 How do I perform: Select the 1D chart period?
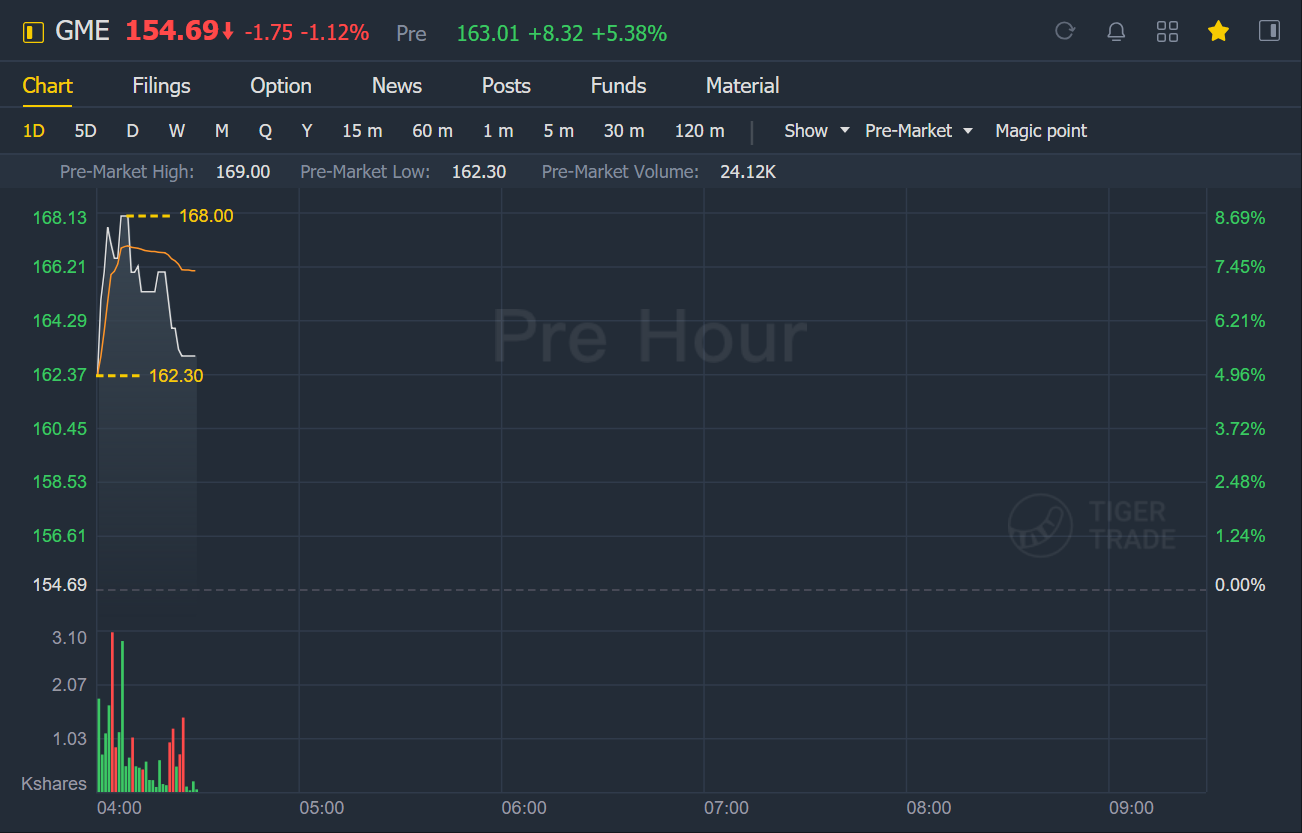(x=34, y=131)
